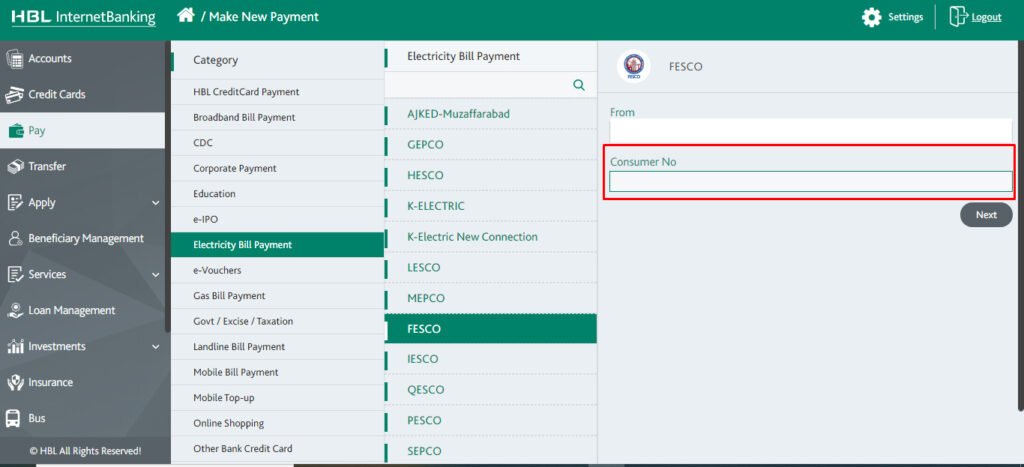Expand the Investments menu chevron
1024x467 pixels.
pos(155,347)
